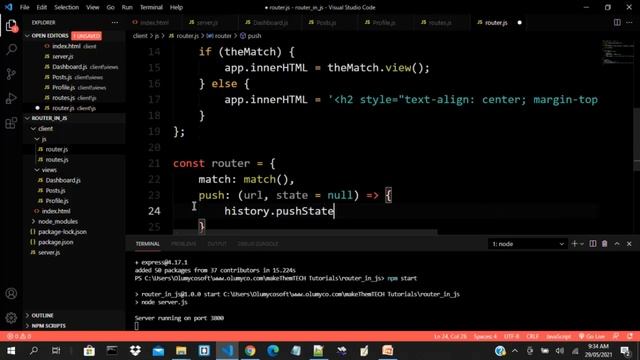Collapse the views folder

[37, 170]
